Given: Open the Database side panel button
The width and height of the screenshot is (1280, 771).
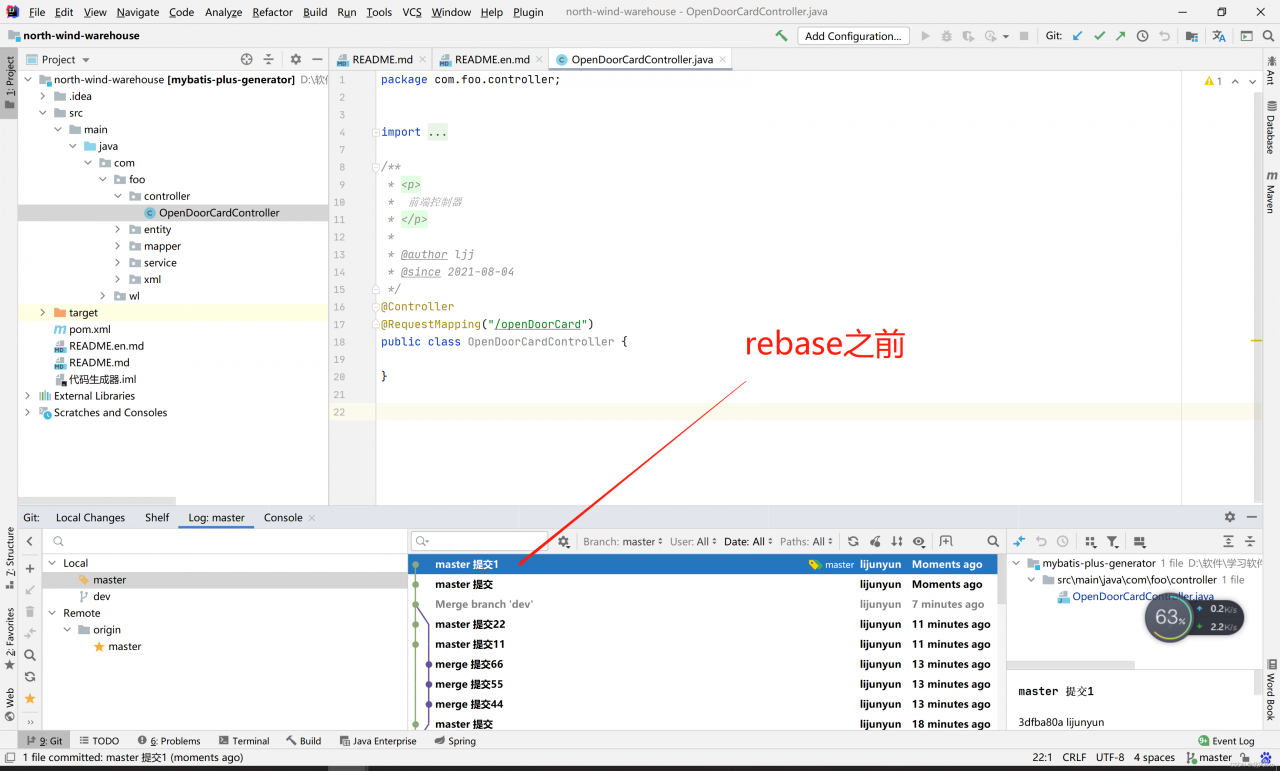Looking at the screenshot, I should coord(1271,126).
